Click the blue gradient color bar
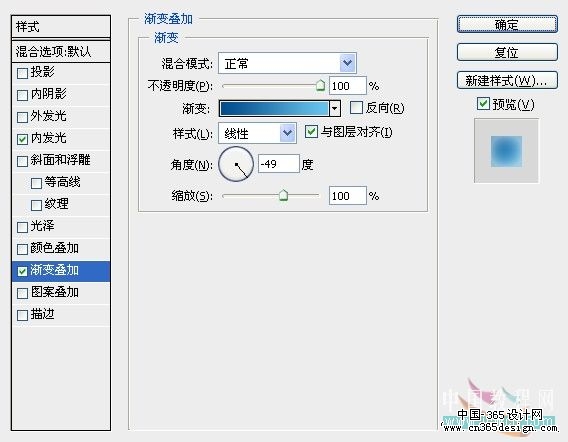568x442 pixels. click(x=274, y=108)
